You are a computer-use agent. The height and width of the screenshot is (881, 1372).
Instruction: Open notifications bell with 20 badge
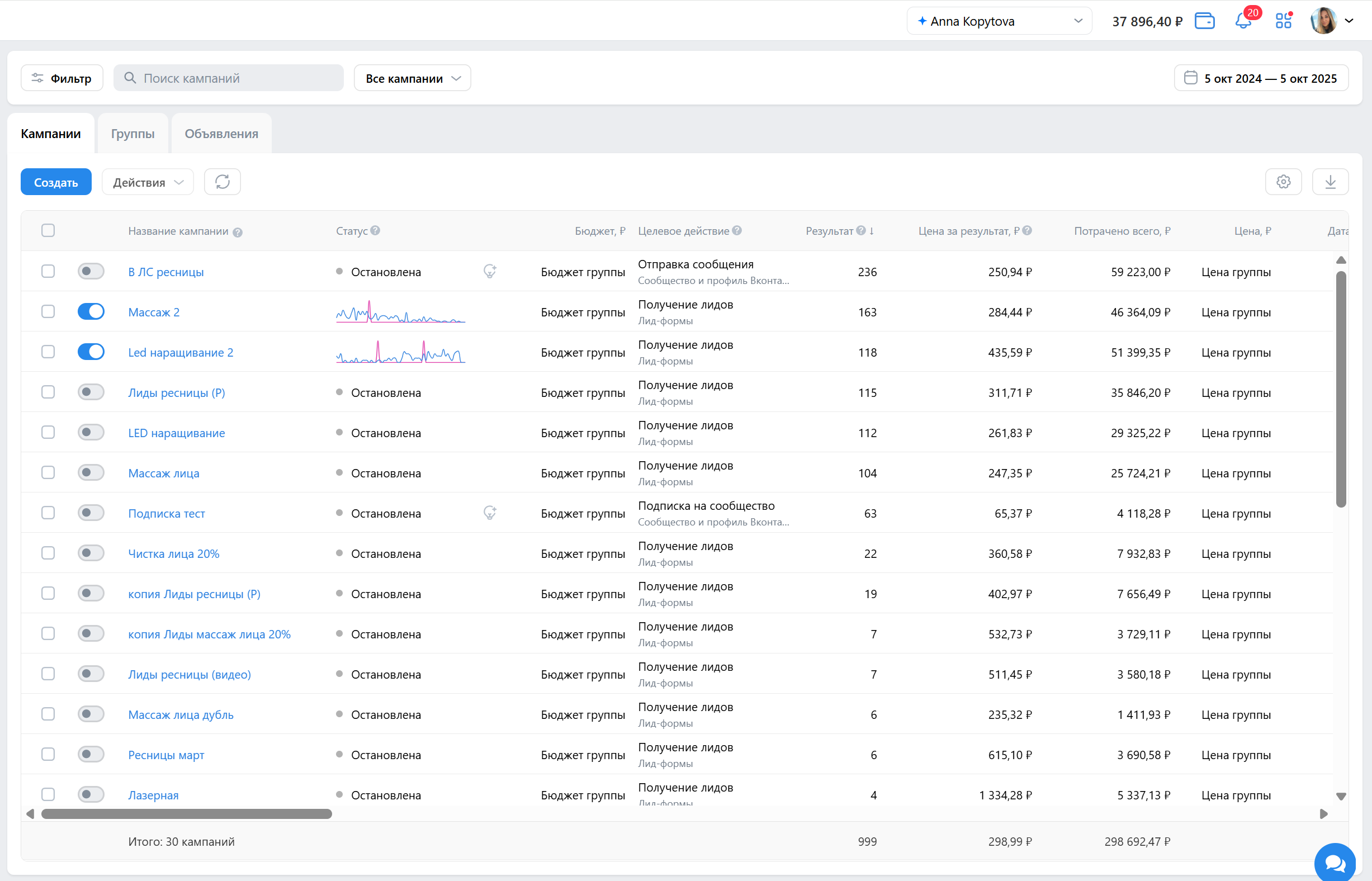click(1243, 21)
